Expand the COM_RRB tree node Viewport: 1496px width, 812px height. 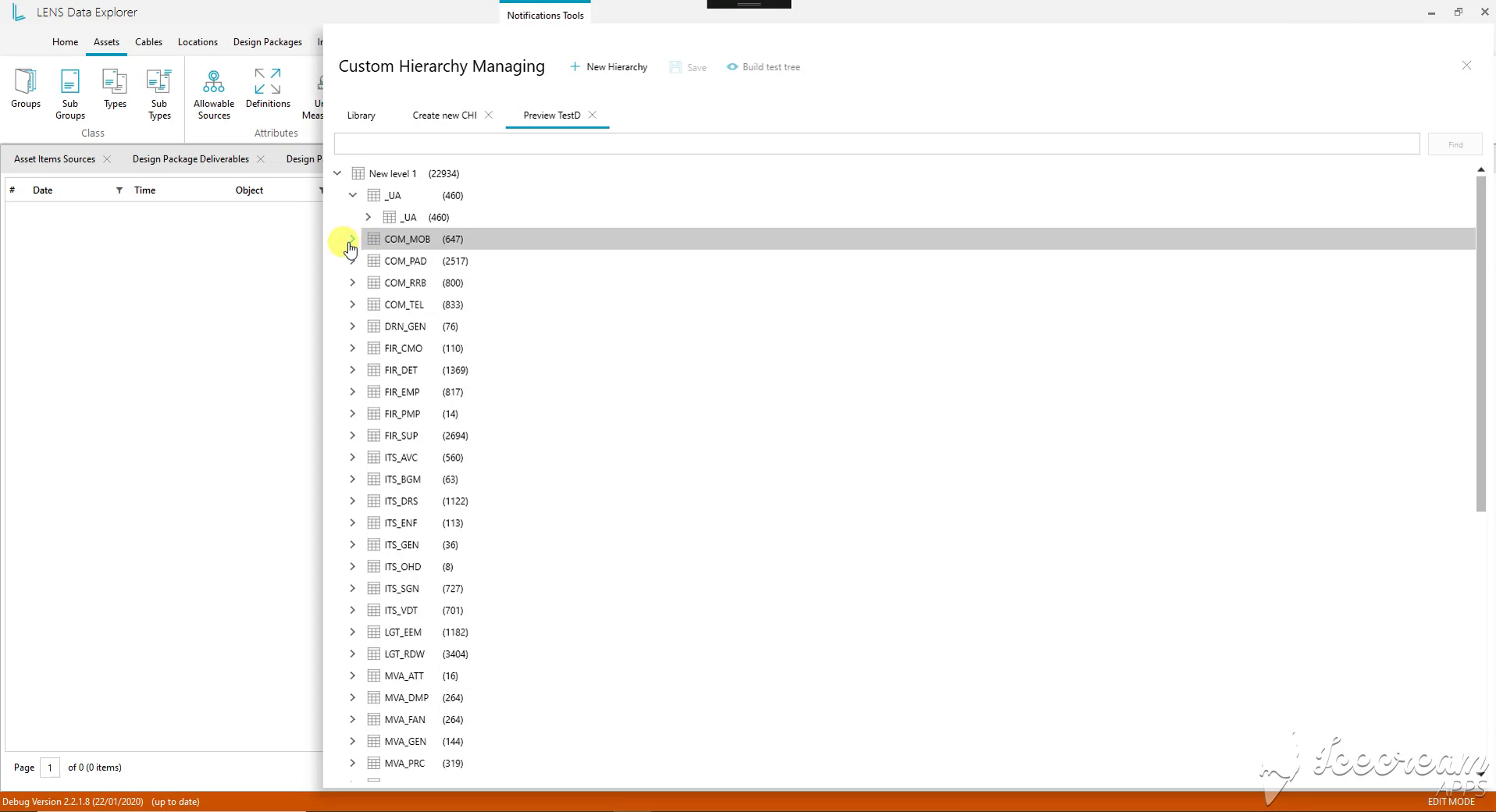click(x=353, y=283)
